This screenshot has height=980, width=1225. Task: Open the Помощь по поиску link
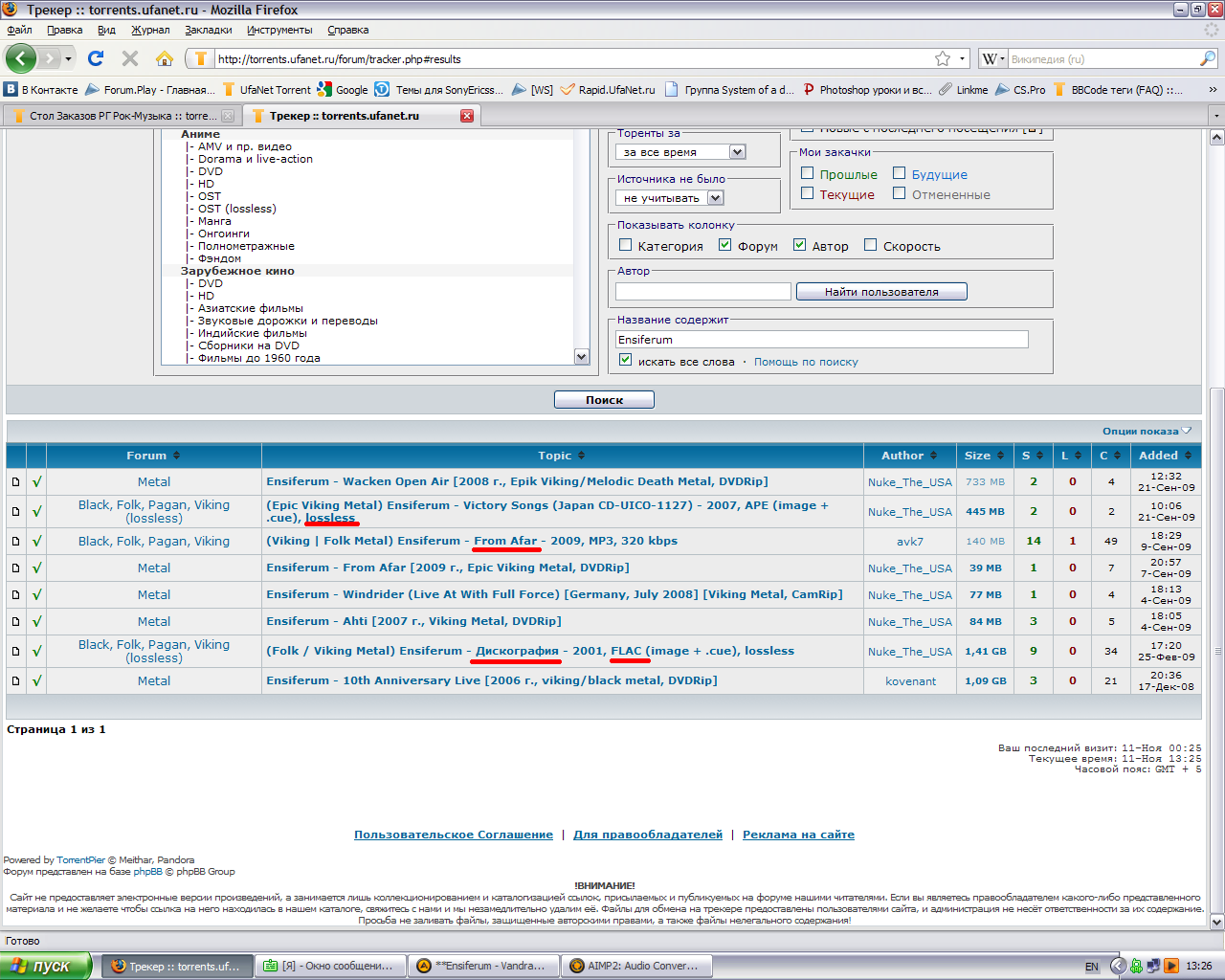click(806, 362)
